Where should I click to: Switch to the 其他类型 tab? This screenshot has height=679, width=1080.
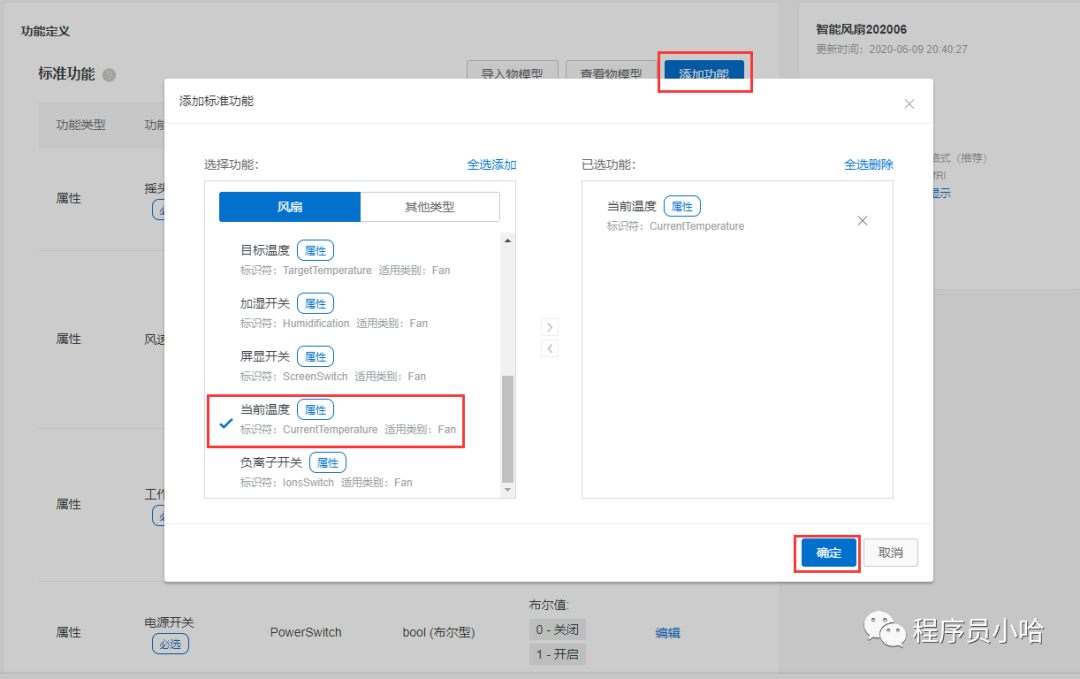(429, 207)
